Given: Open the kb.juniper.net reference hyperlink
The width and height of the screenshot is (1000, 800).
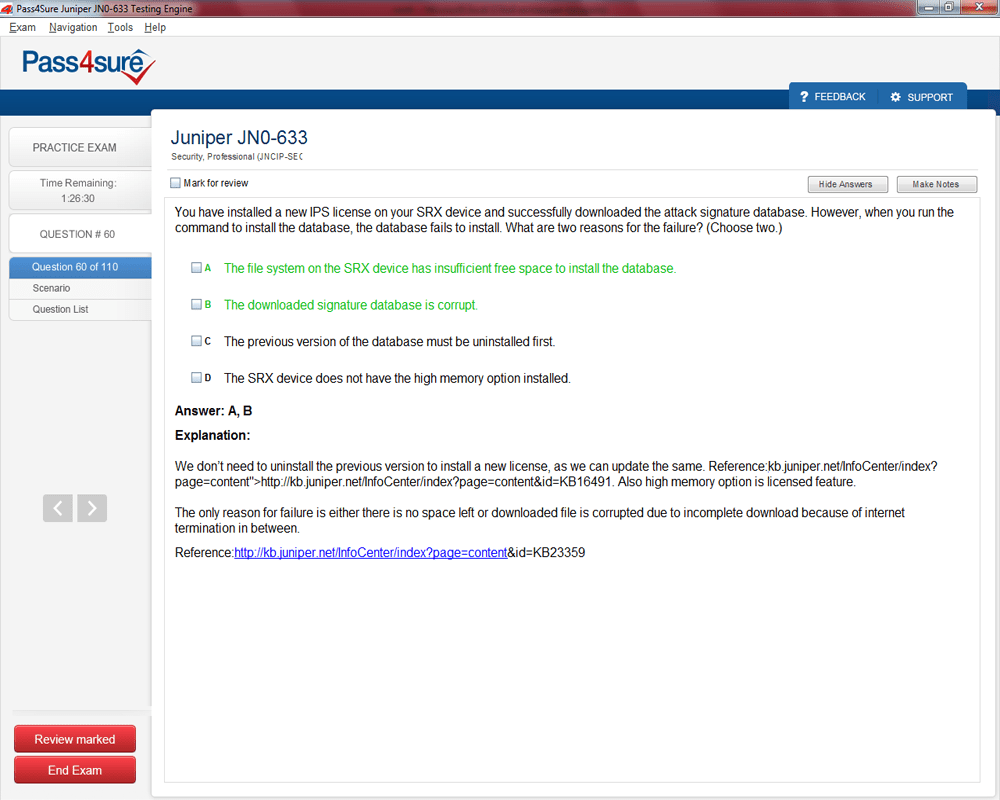Looking at the screenshot, I should (x=371, y=552).
